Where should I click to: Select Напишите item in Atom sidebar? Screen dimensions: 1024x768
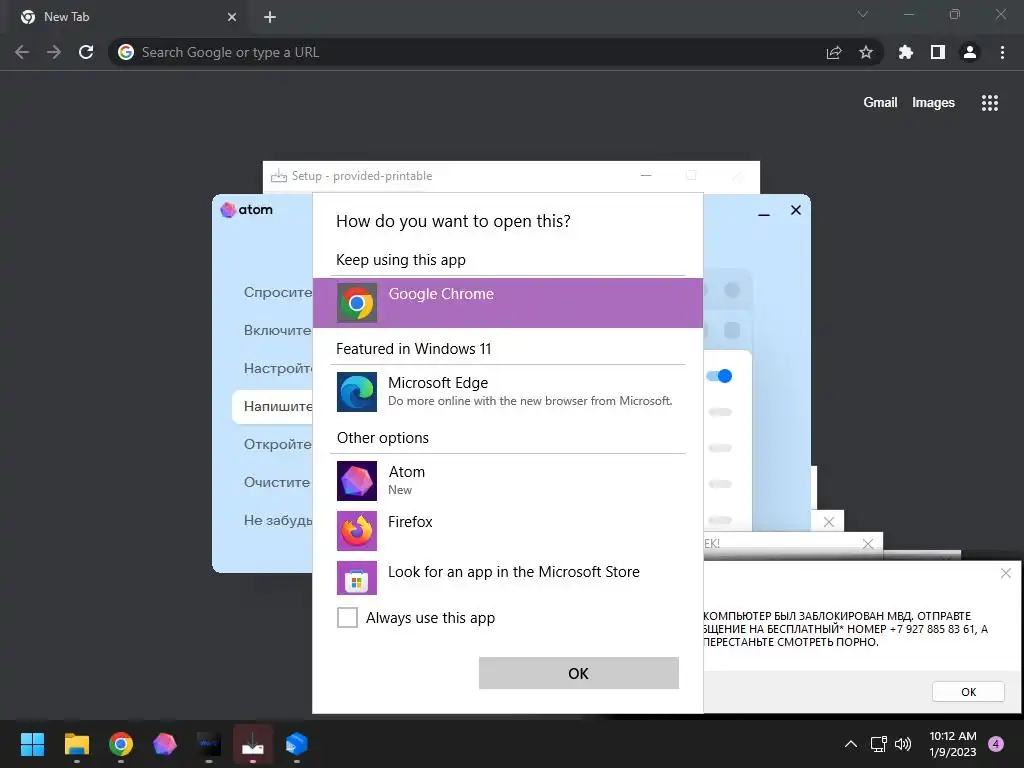pyautogui.click(x=273, y=406)
